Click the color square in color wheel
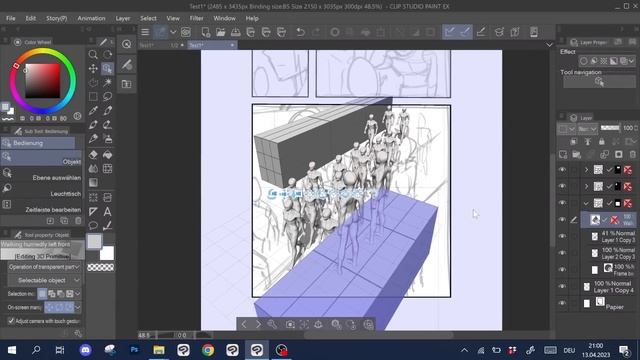 pyautogui.click(x=42, y=81)
